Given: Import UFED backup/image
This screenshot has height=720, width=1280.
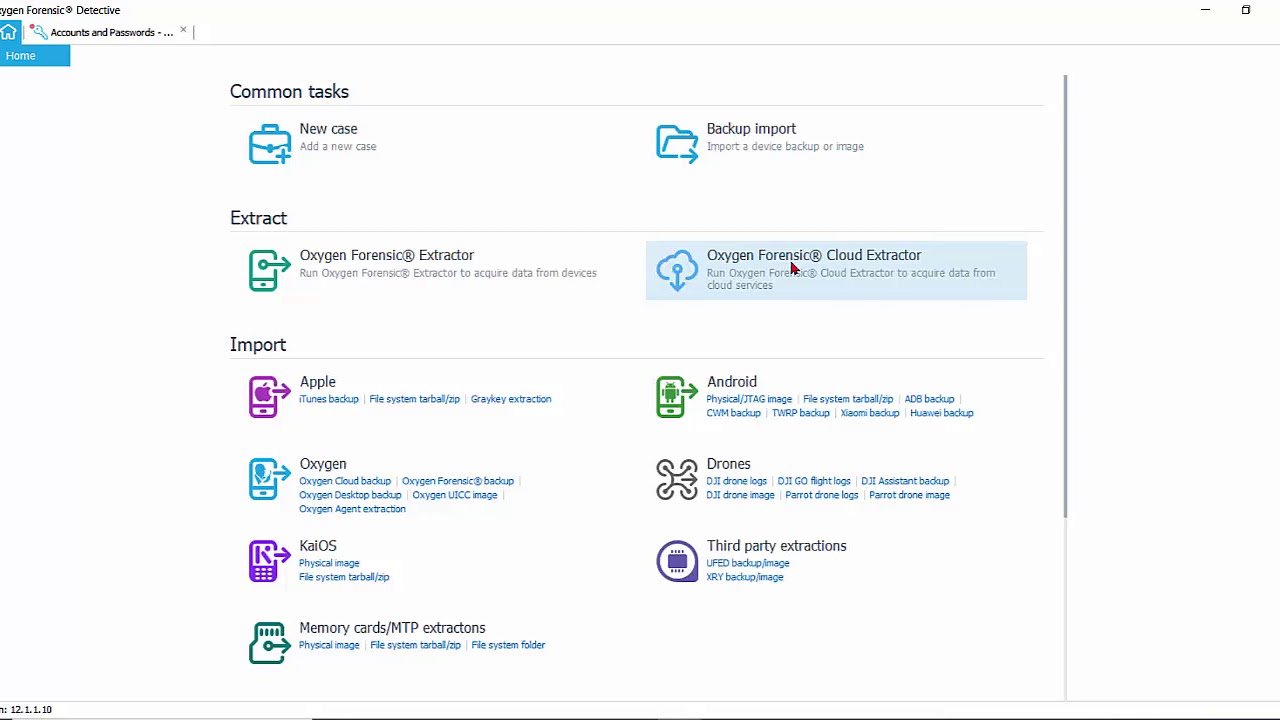Looking at the screenshot, I should click(748, 563).
